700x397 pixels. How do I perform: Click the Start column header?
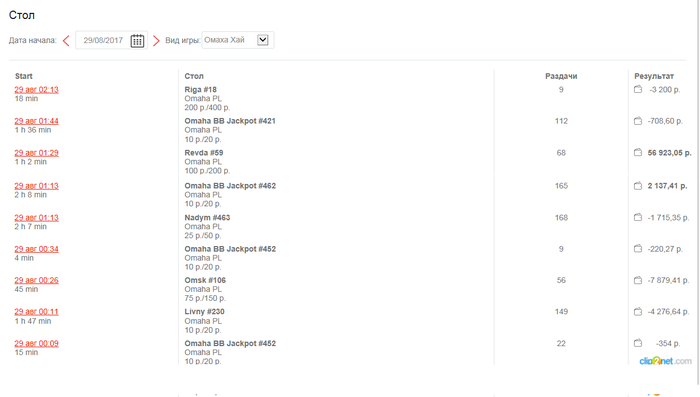coord(24,76)
